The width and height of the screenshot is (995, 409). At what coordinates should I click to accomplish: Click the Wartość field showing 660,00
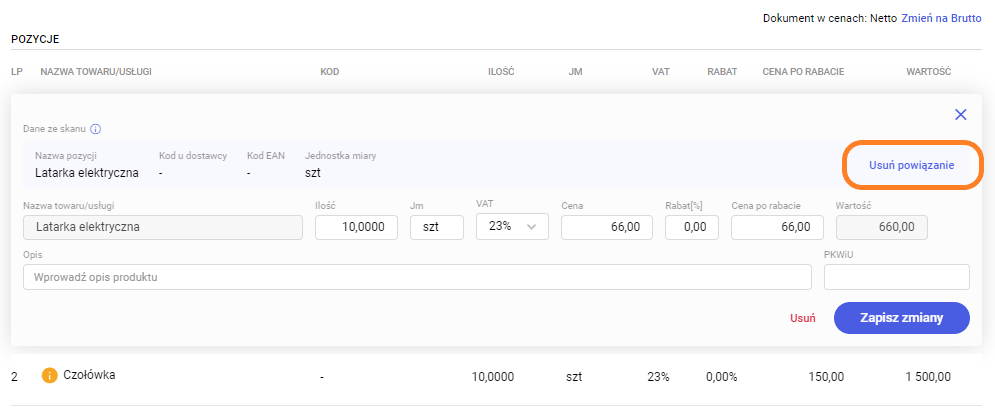pyautogui.click(x=880, y=227)
